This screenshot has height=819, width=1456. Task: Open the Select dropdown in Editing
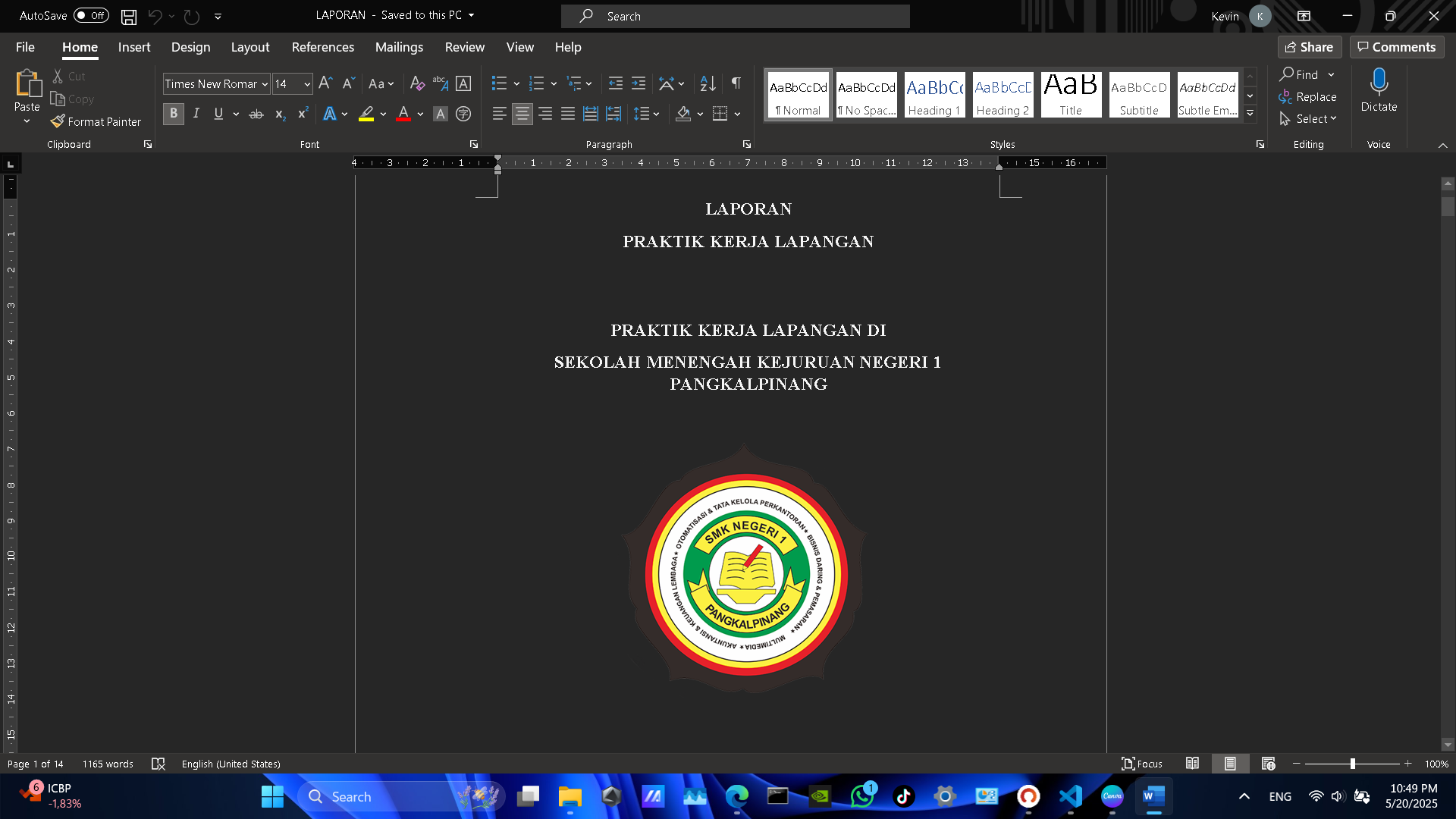click(1308, 119)
